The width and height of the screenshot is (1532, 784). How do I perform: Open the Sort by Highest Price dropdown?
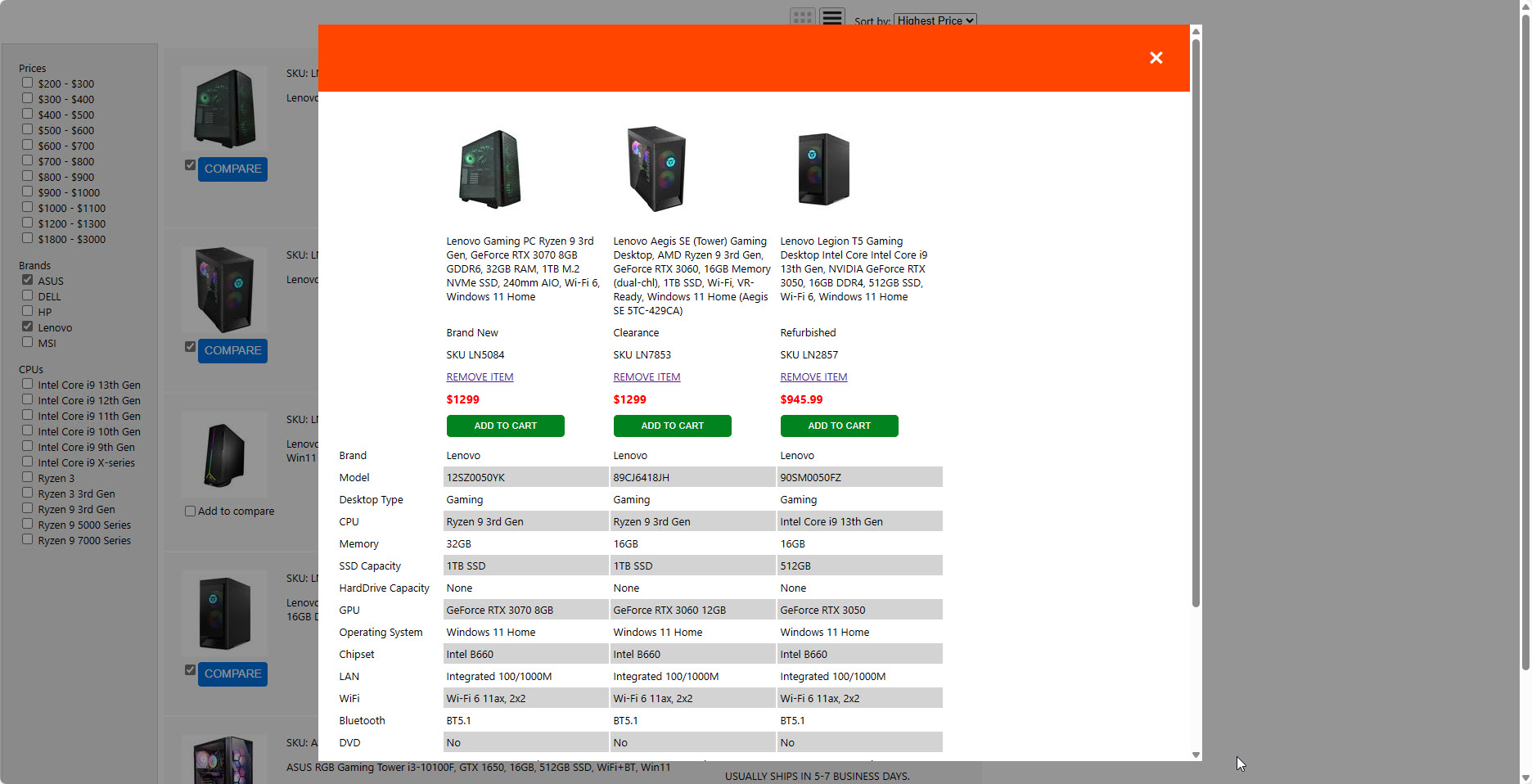(x=935, y=20)
